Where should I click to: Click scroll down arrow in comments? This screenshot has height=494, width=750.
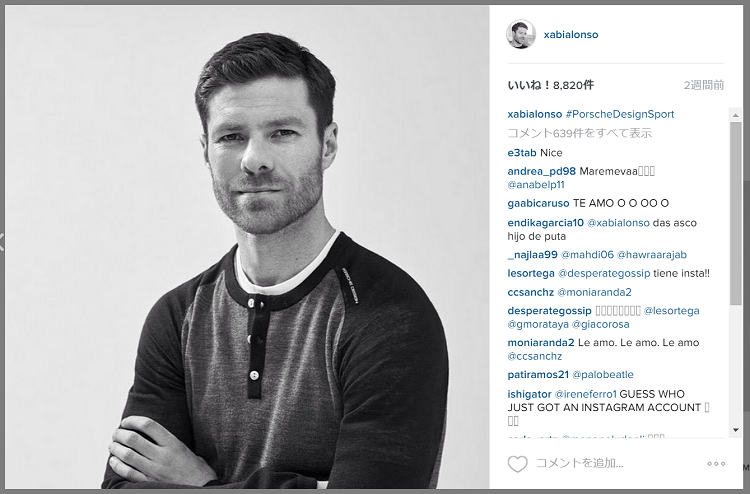click(736, 430)
